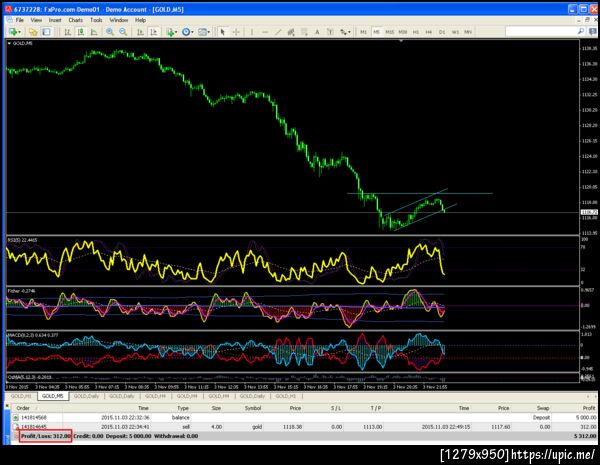
Task: Select the equidistant channel tool
Action: [x=291, y=32]
